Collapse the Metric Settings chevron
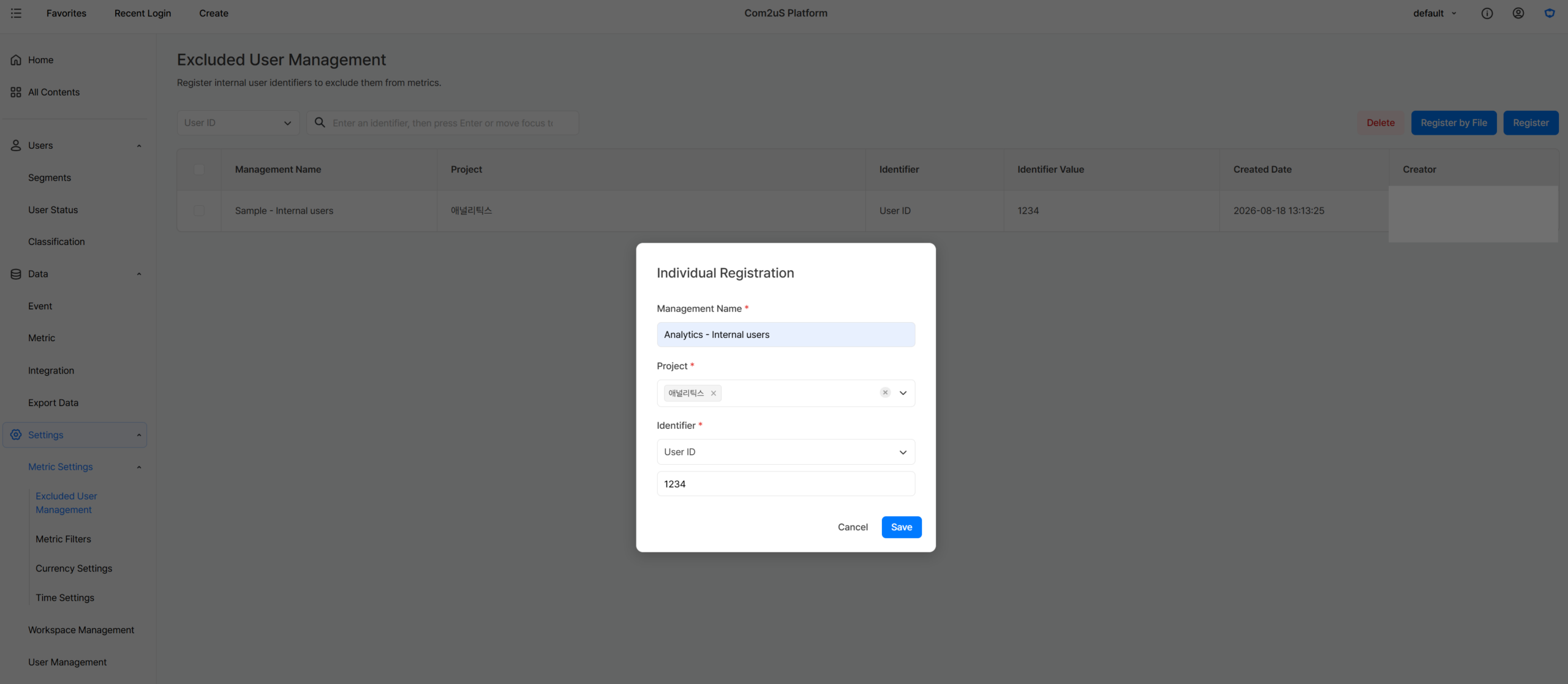Viewport: 1568px width, 684px height. coord(139,467)
